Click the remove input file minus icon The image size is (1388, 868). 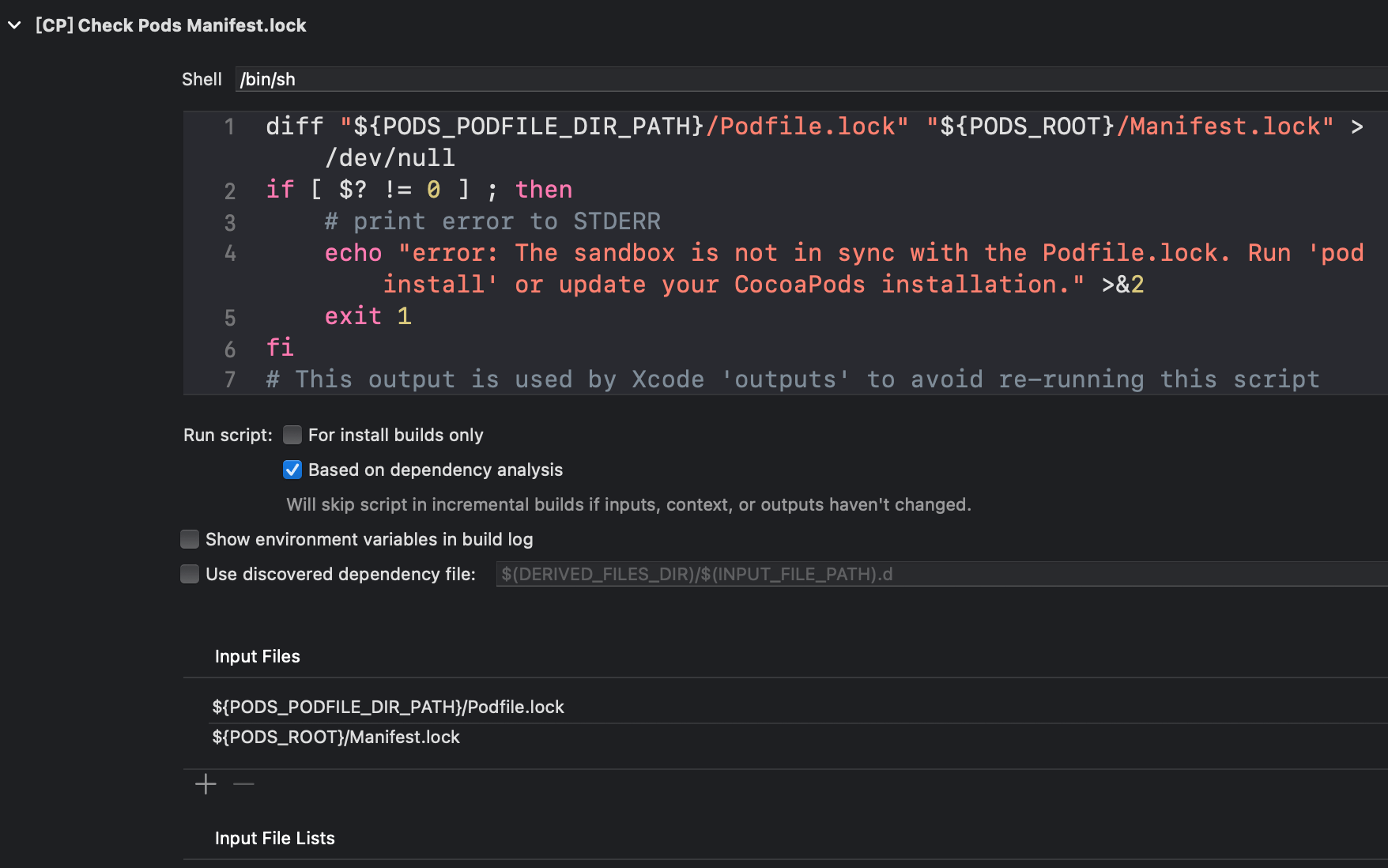243,784
